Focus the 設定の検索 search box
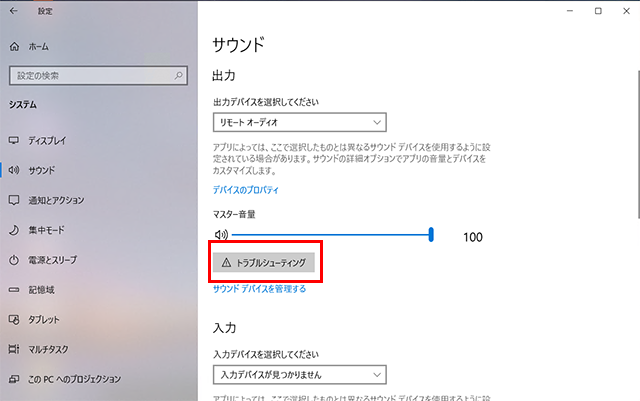This screenshot has width=640, height=401. (x=98, y=76)
